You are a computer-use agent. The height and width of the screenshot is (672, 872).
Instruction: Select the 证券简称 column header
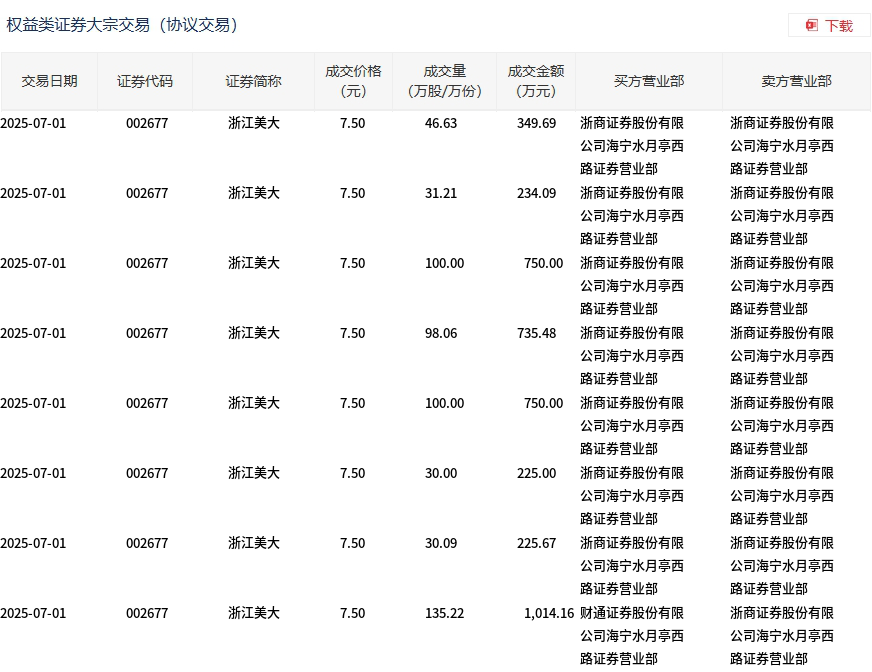pyautogui.click(x=253, y=81)
